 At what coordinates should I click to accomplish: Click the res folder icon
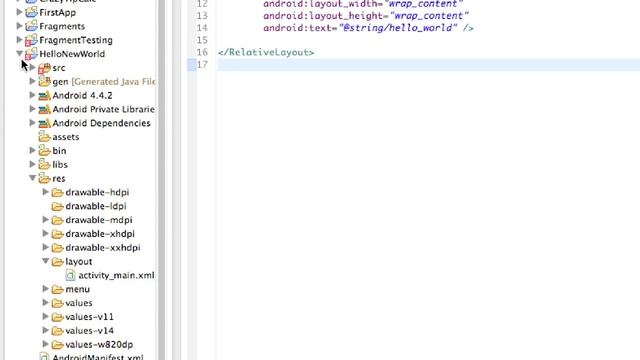44,178
